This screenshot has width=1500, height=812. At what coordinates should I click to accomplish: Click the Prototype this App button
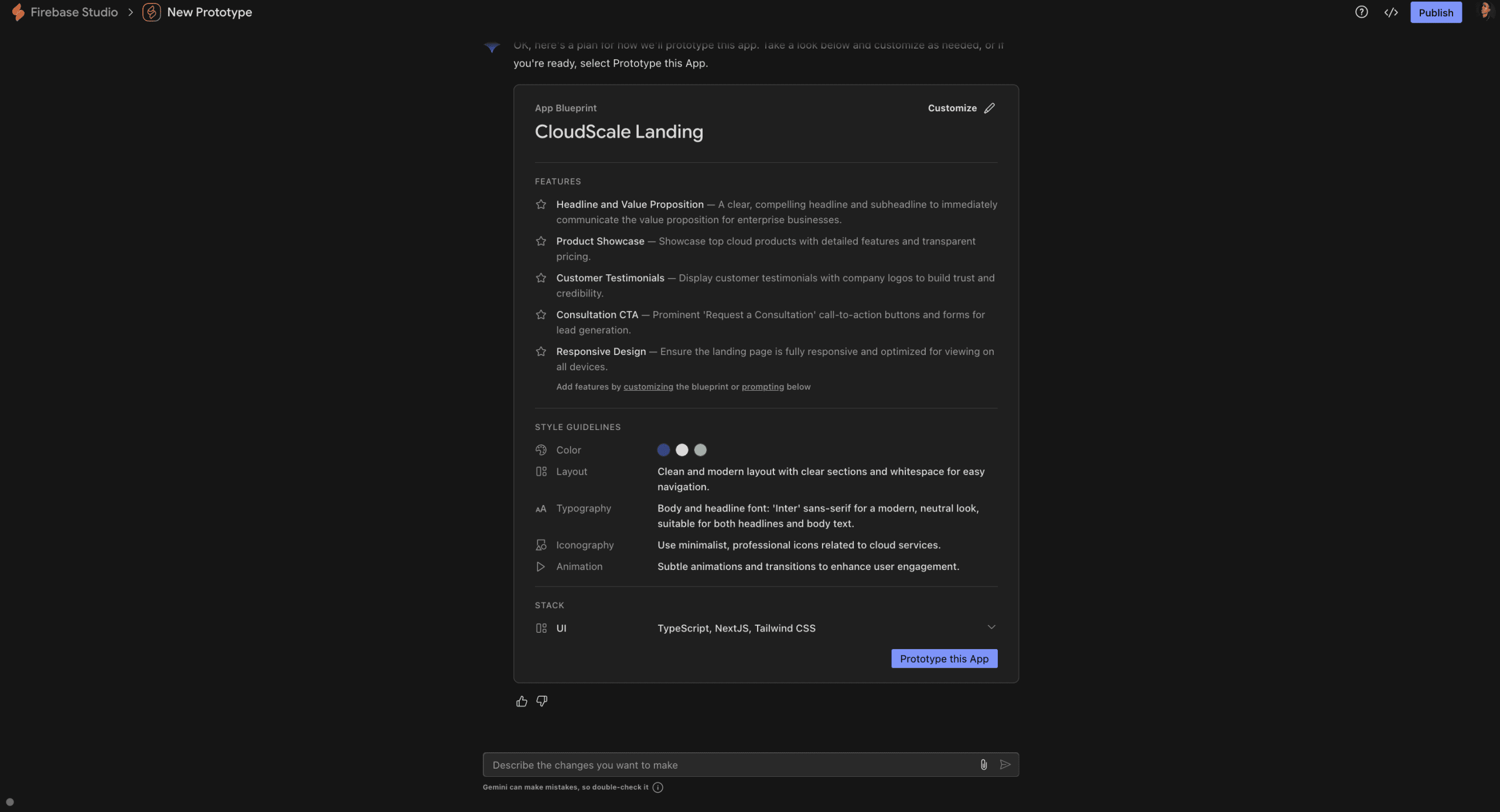[x=943, y=659]
